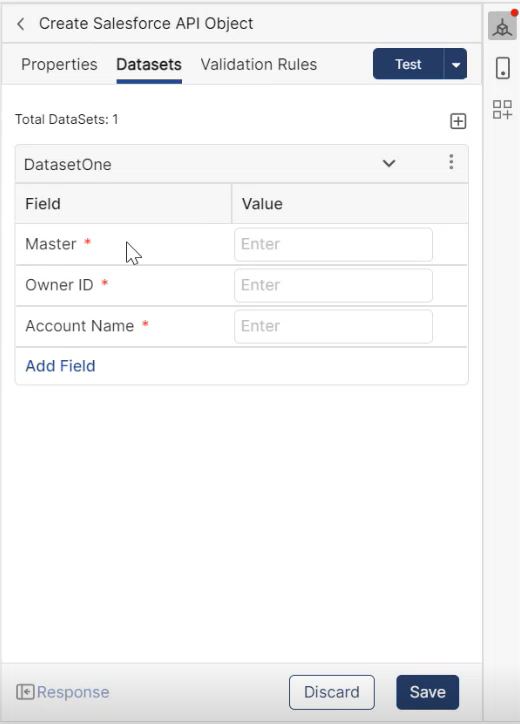Open the model cube icon in sidebar
Screen dimensions: 520x724
click(502, 27)
